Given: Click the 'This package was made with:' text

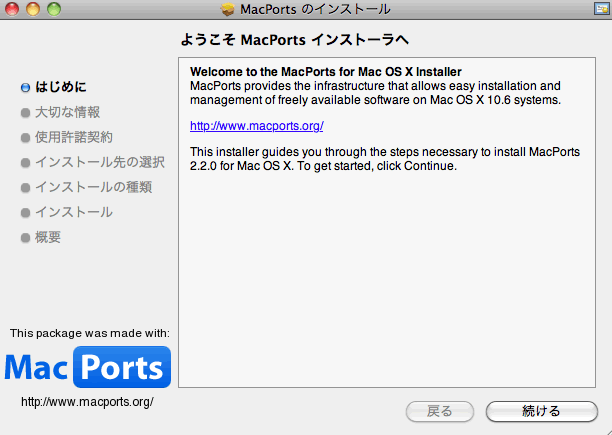Looking at the screenshot, I should point(90,333).
